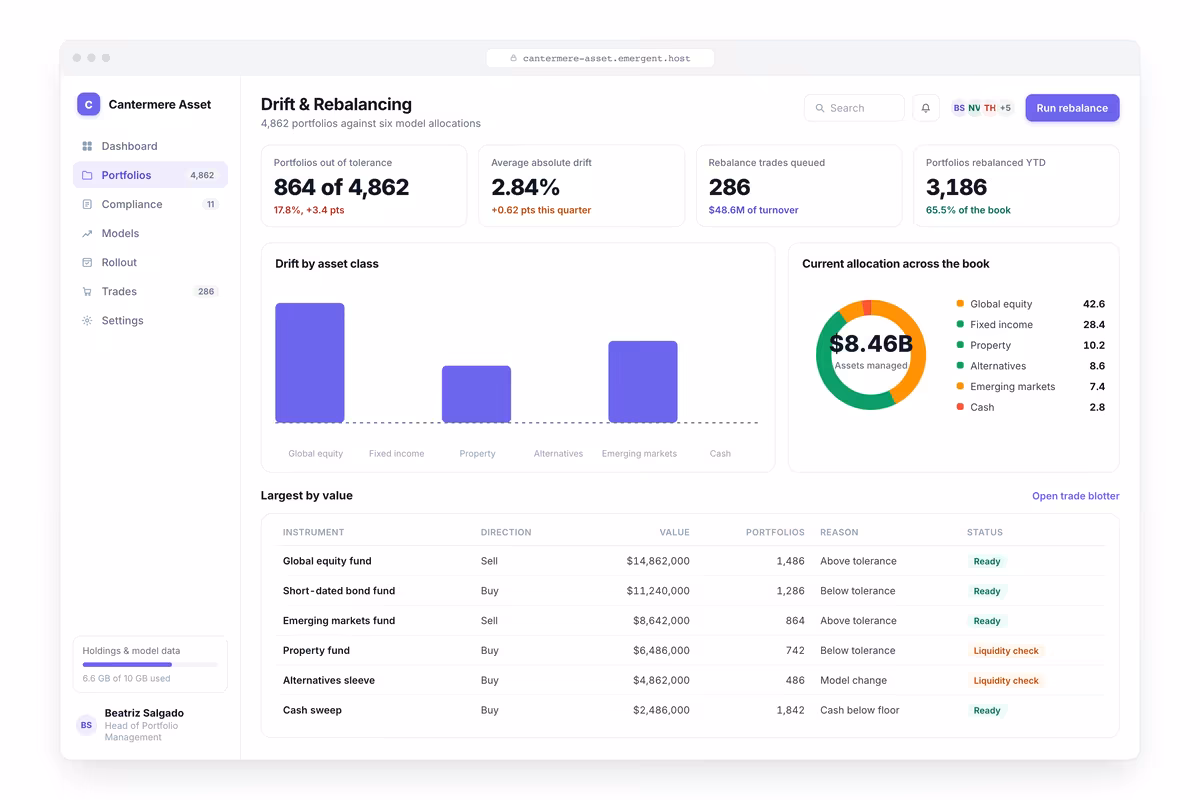
Task: Select the Property fund instrument
Action: coord(316,651)
